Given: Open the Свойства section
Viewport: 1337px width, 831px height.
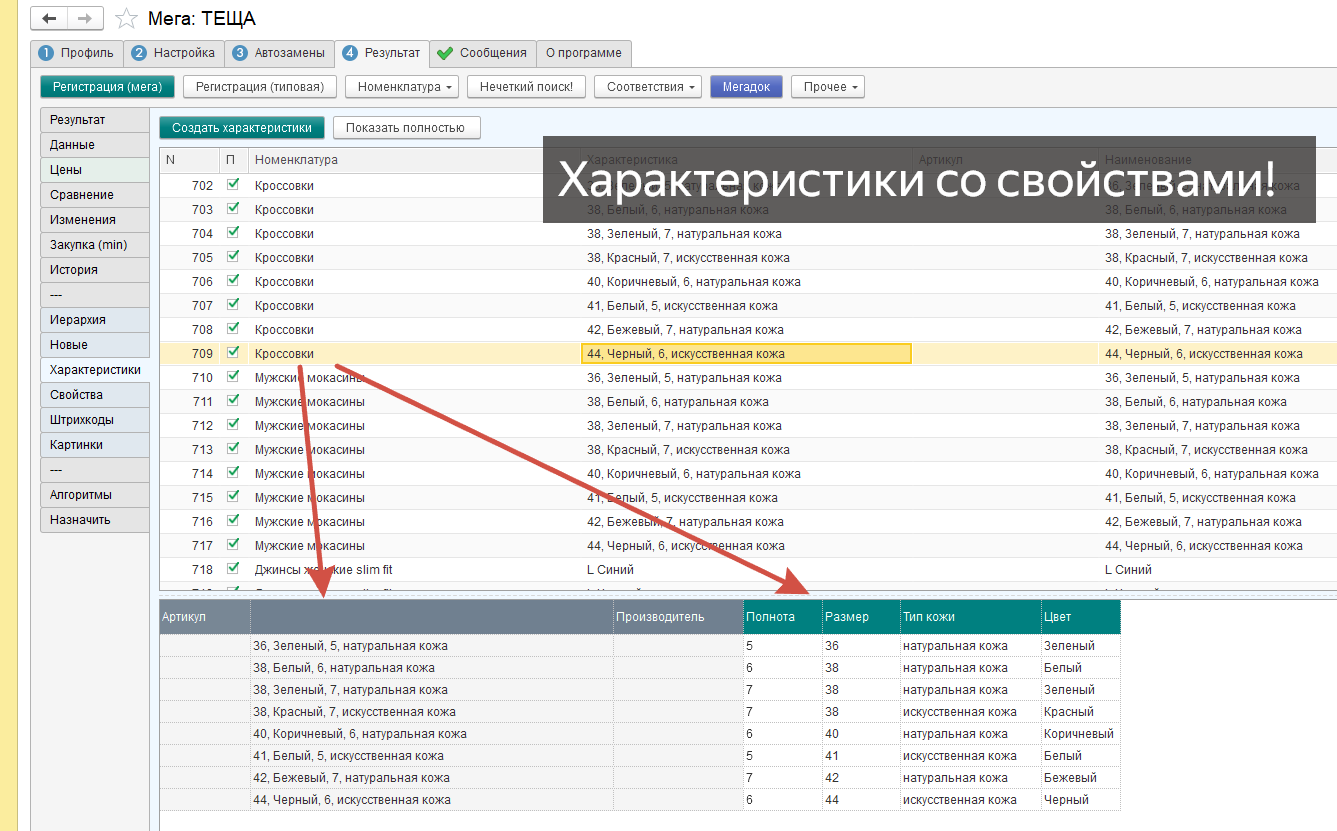Looking at the screenshot, I should (95, 395).
